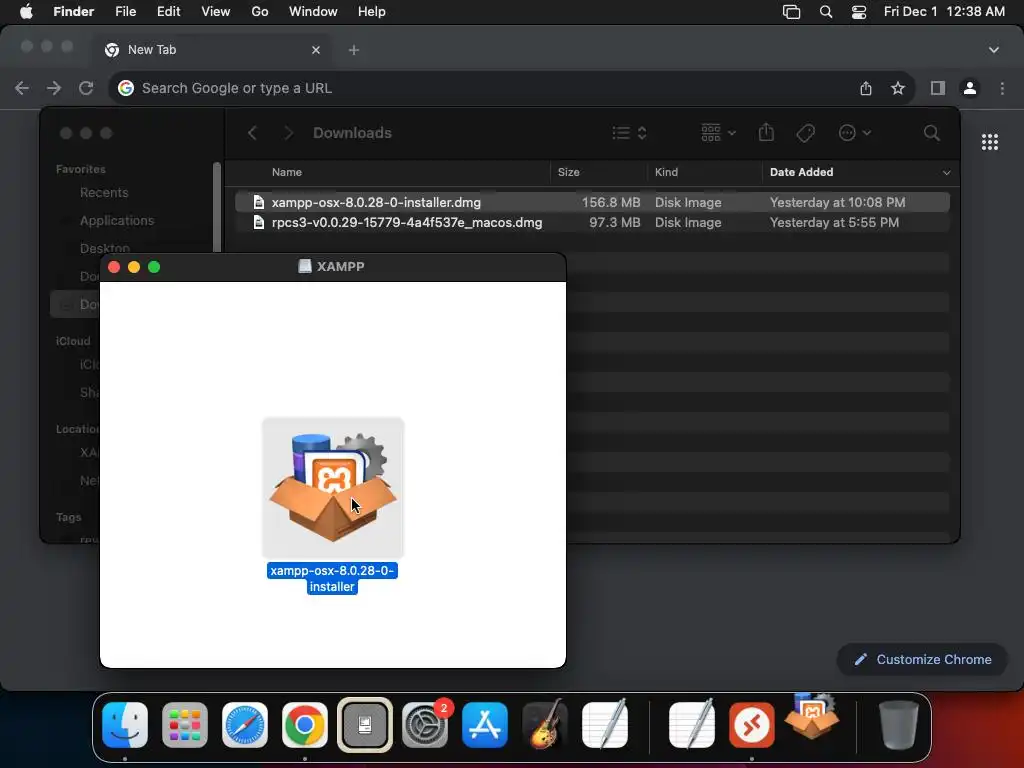The width and height of the screenshot is (1024, 768).
Task: Add a new Chrome tab
Action: pos(354,50)
